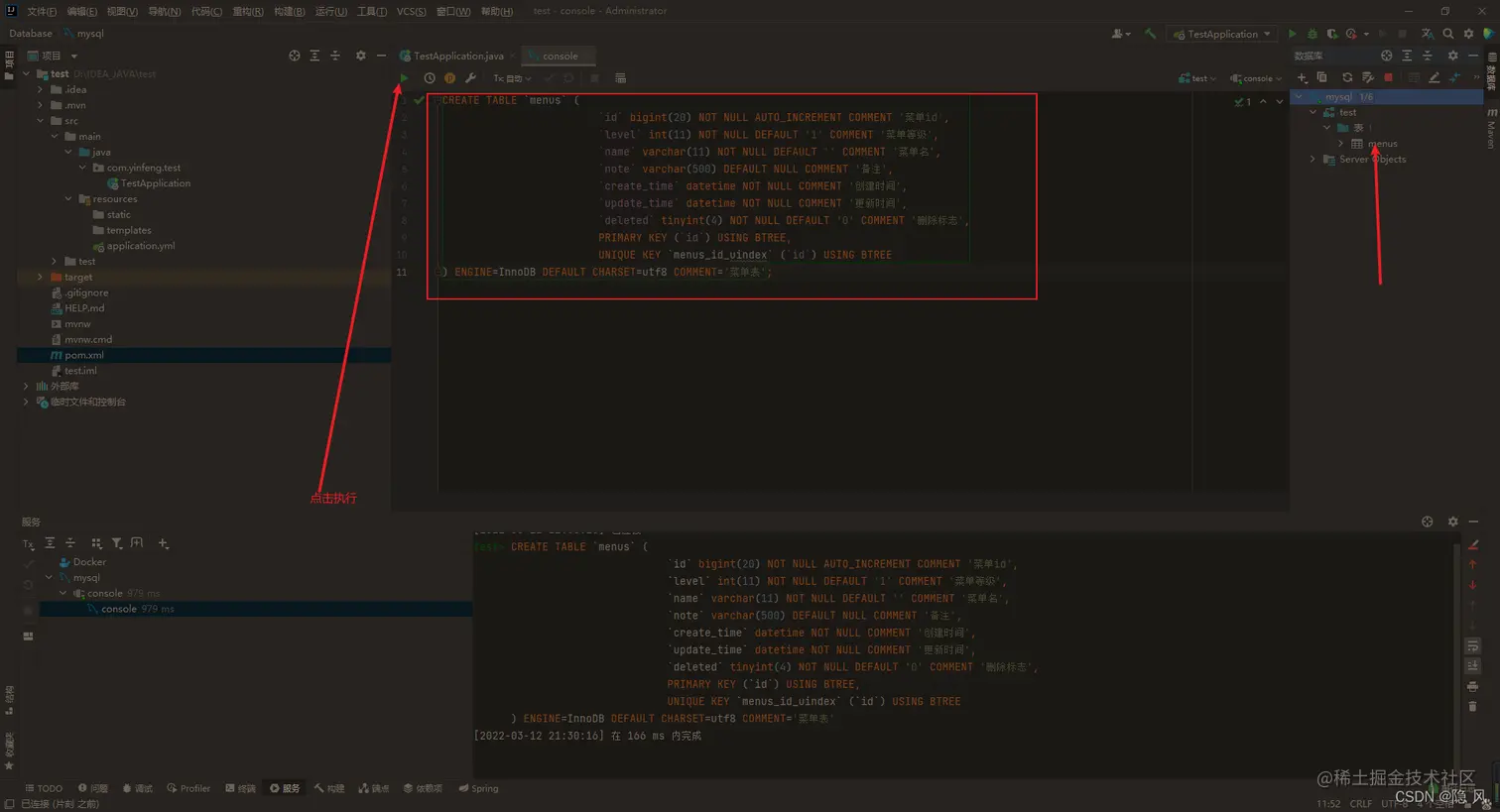The width and height of the screenshot is (1500, 812).
Task: Open the test schema selector dropdown
Action: [1196, 78]
